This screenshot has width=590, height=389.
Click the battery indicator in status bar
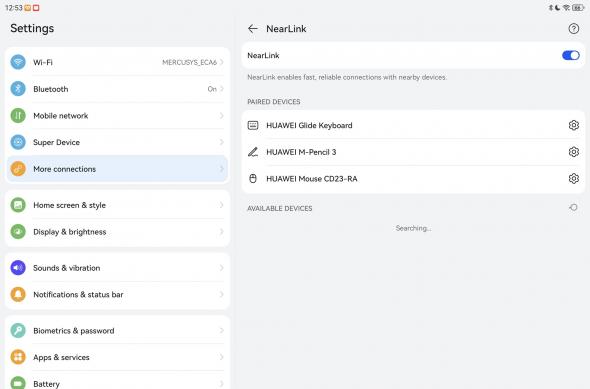[578, 8]
